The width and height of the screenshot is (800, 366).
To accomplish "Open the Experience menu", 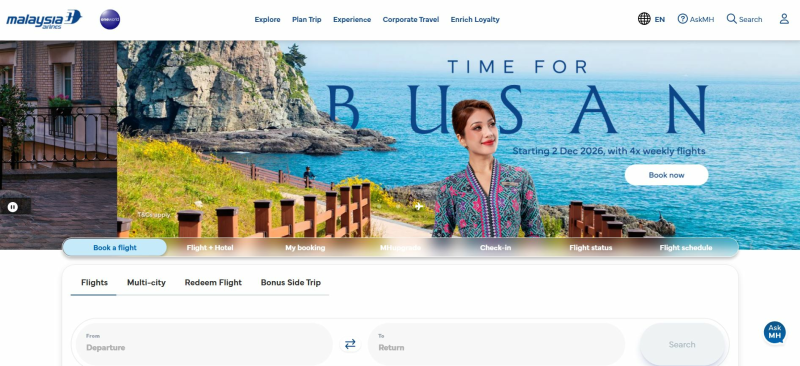I will click(x=352, y=19).
